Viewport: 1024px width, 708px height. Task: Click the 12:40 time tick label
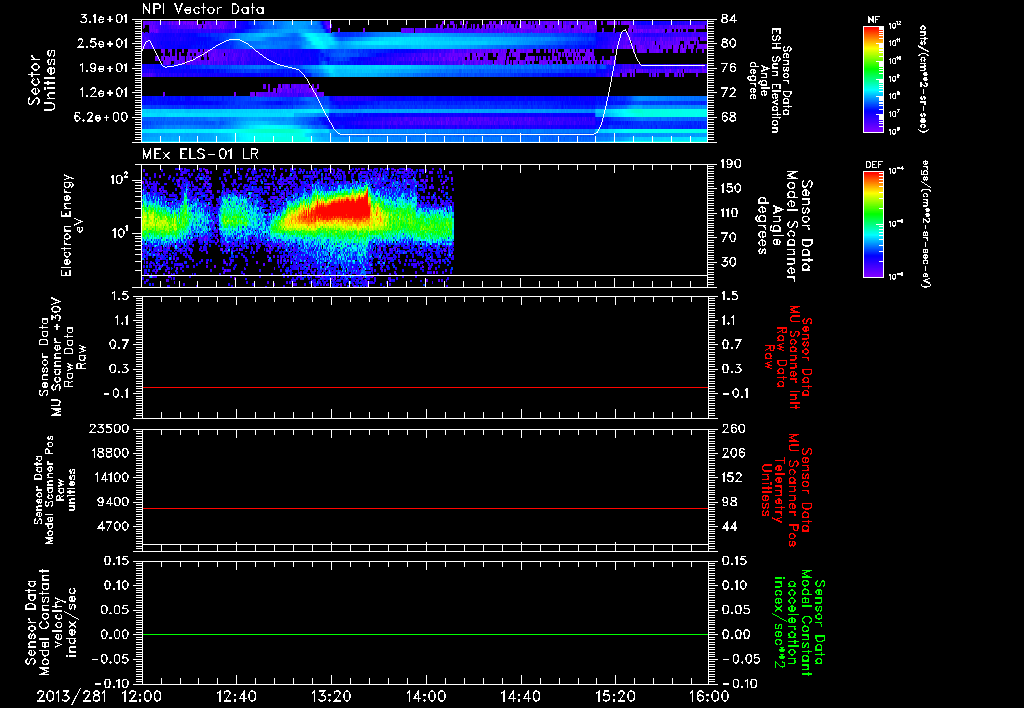pyautogui.click(x=236, y=696)
